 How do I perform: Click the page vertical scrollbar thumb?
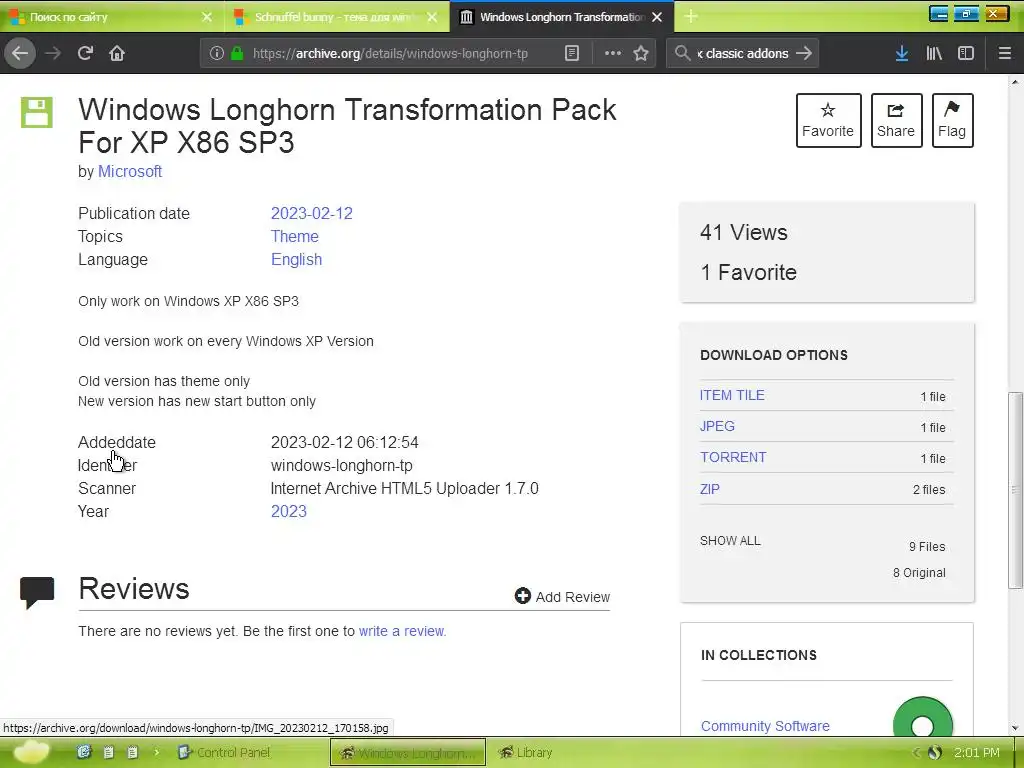[x=1015, y=490]
